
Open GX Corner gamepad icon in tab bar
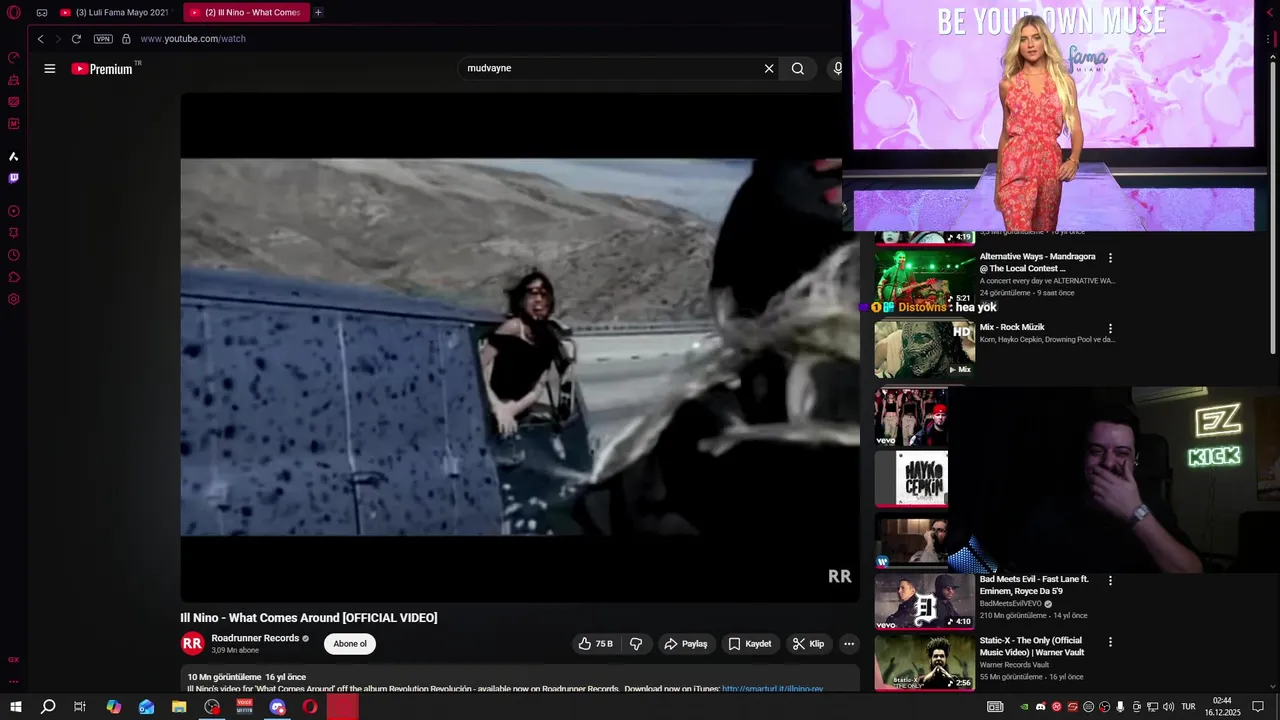(42, 13)
